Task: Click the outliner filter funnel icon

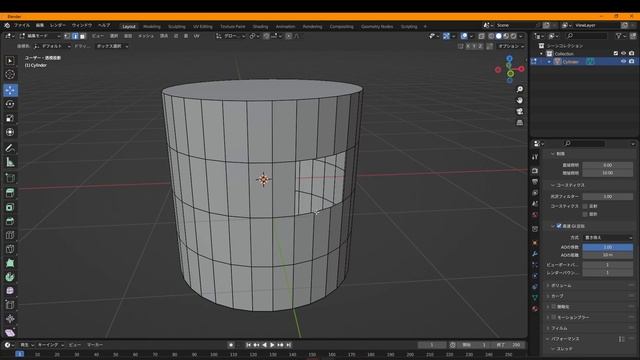Action: (619, 36)
